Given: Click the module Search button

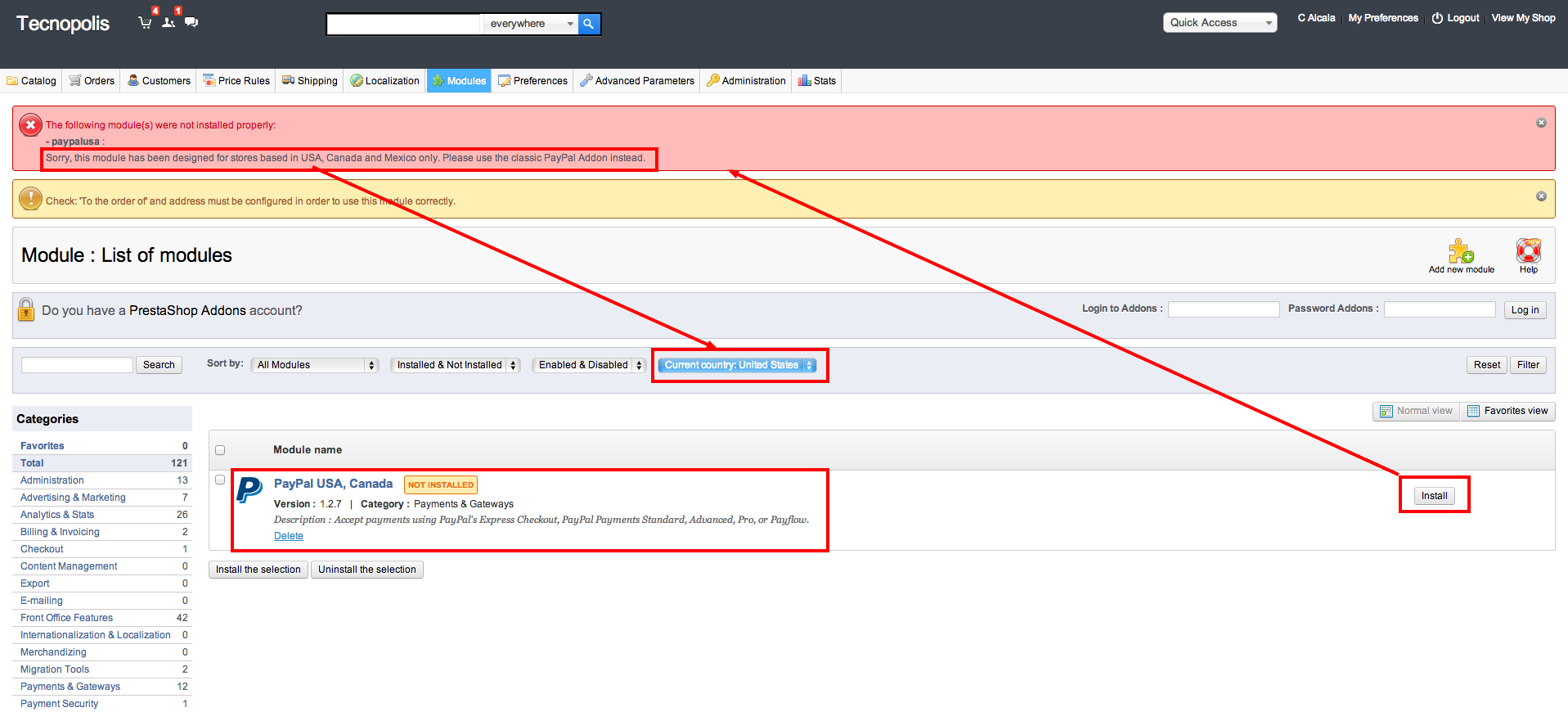Looking at the screenshot, I should [159, 365].
